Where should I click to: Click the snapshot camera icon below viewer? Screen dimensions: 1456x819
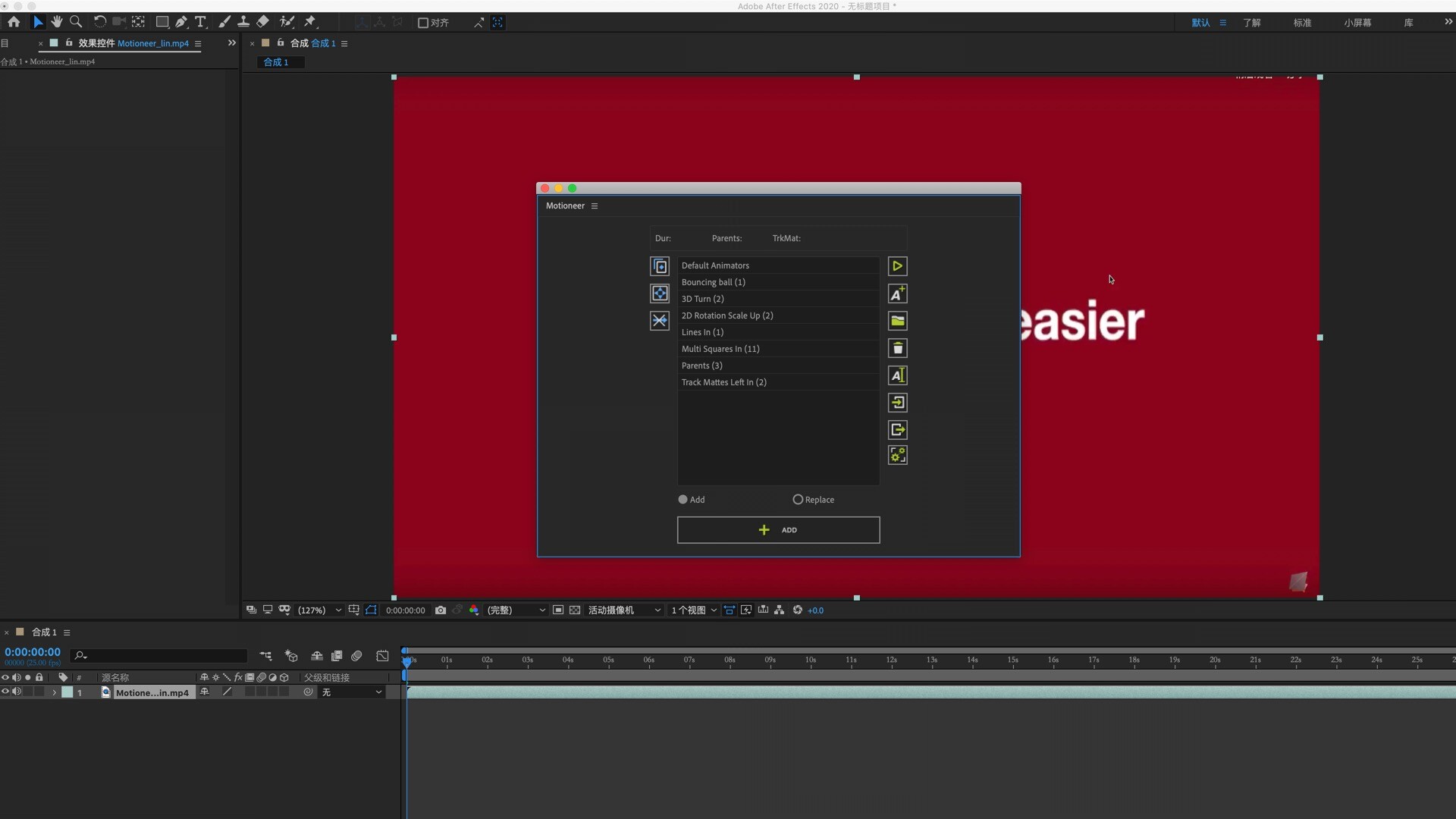(441, 610)
